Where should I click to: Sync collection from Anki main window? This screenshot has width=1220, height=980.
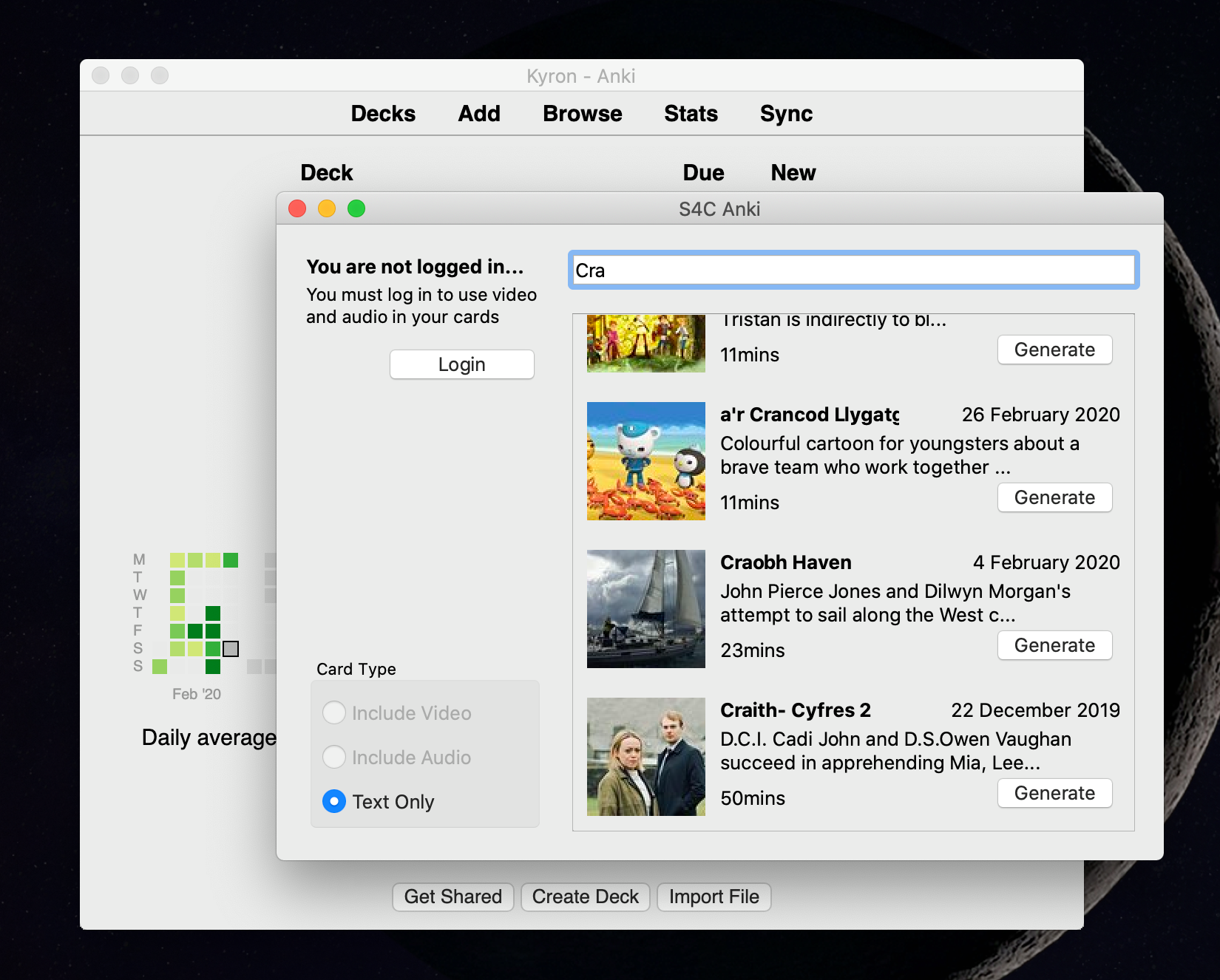(x=786, y=114)
